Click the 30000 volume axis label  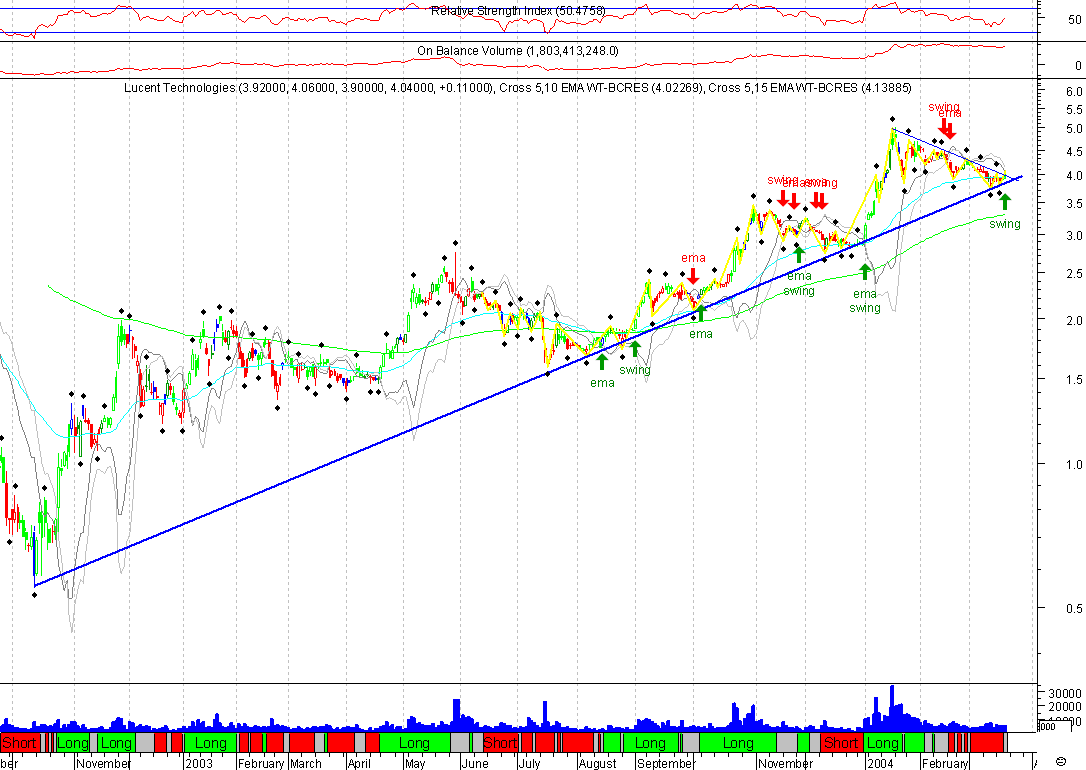(x=1065, y=693)
